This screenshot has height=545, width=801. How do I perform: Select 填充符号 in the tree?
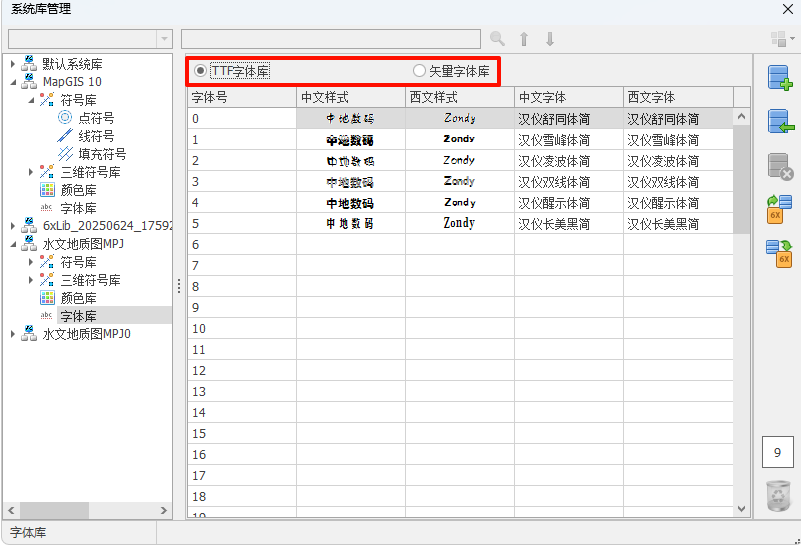(x=102, y=154)
